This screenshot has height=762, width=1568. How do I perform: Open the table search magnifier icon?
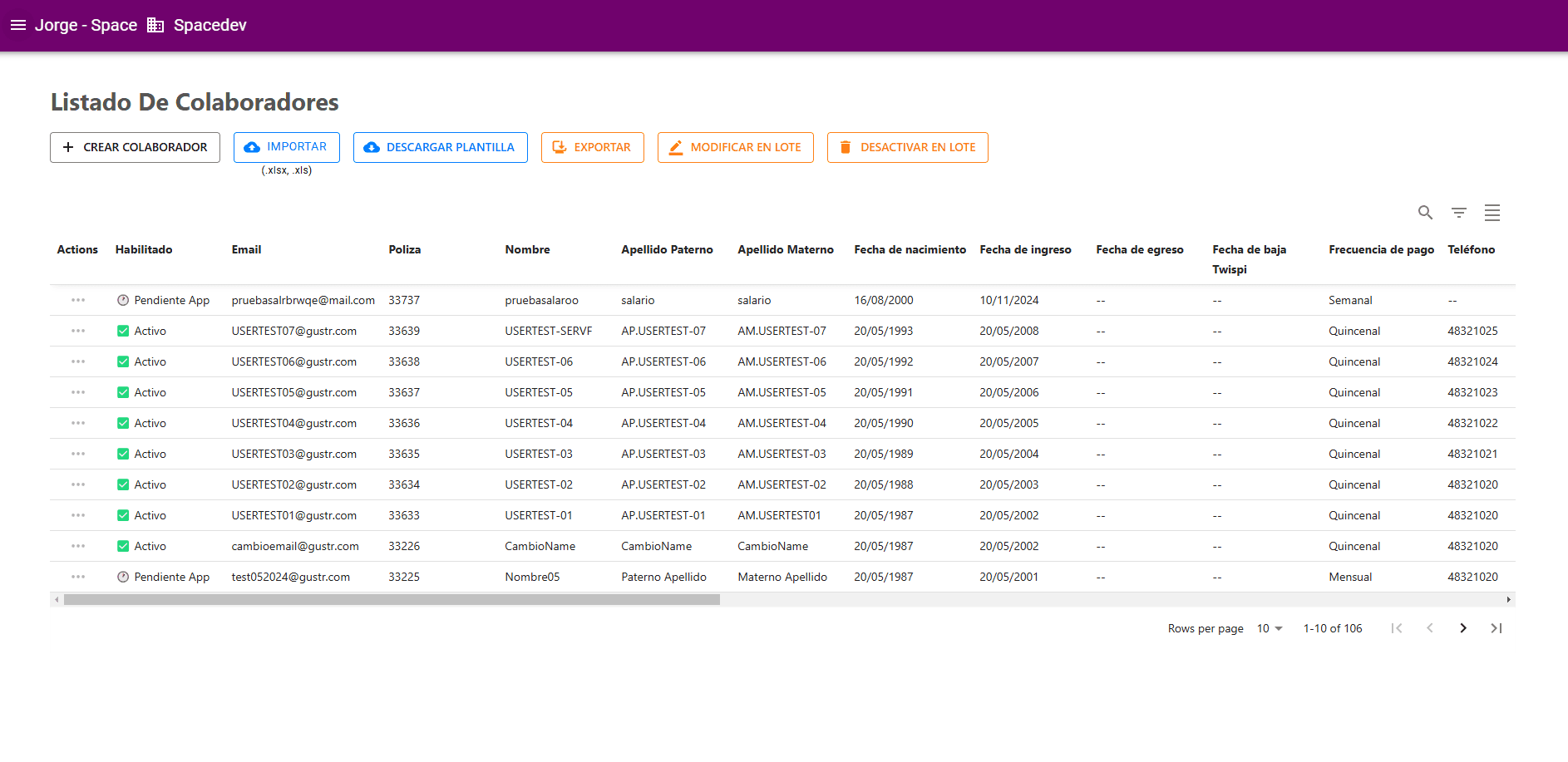[x=1425, y=213]
